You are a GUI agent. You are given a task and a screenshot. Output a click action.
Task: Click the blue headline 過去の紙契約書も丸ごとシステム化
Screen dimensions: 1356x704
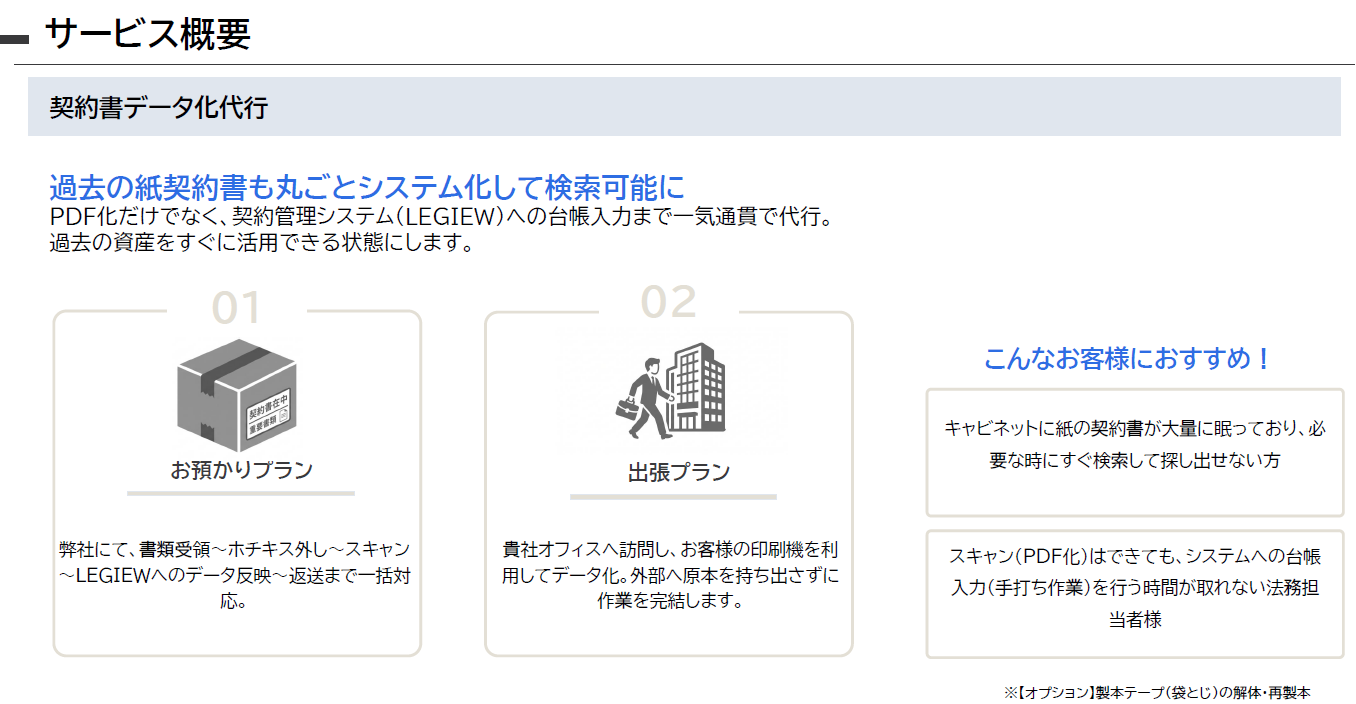pyautogui.click(x=367, y=187)
